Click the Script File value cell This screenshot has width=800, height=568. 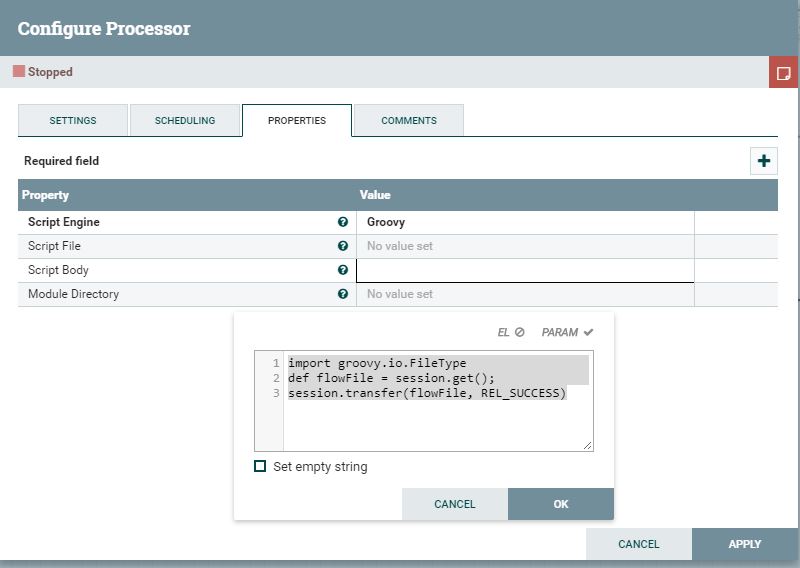[524, 246]
